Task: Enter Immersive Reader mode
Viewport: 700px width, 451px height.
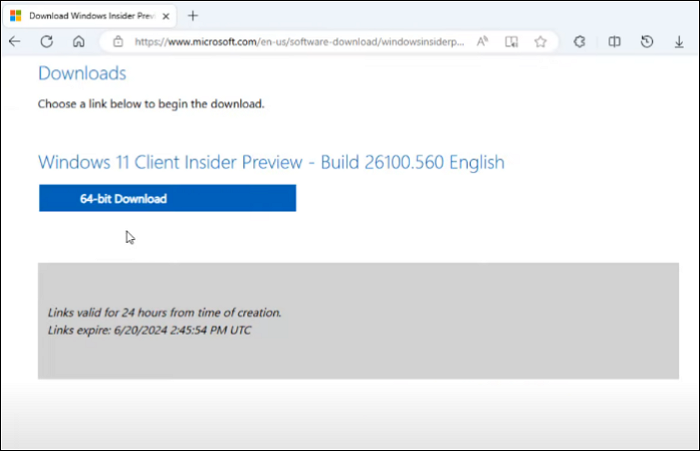Action: tap(511, 42)
